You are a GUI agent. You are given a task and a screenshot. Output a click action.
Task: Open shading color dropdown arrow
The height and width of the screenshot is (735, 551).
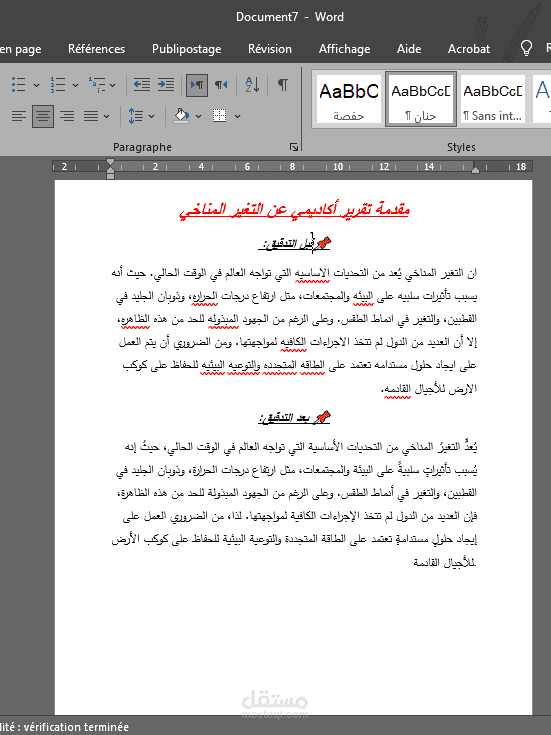198,116
